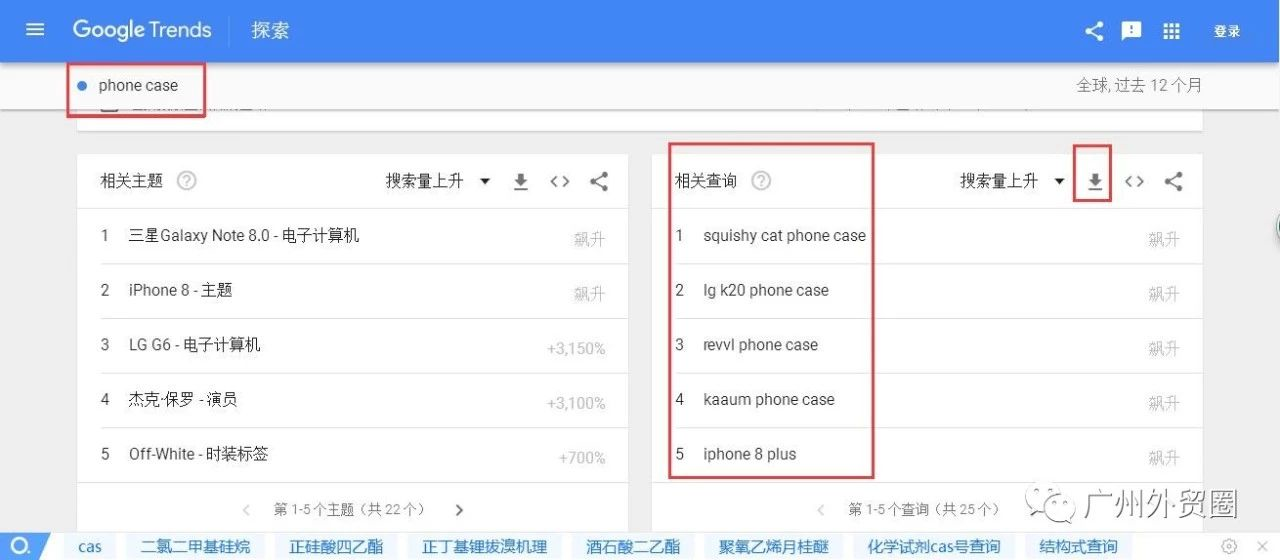Get embed code for 相关查询
Screen dimensions: 1280x560
1134,182
